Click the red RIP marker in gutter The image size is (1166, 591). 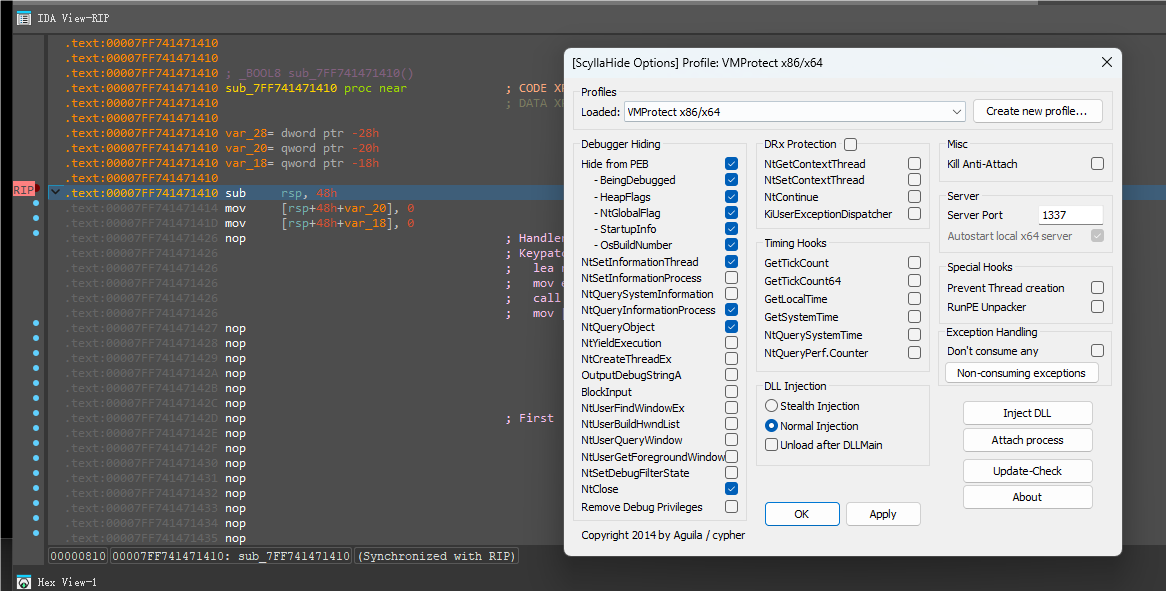click(26, 190)
